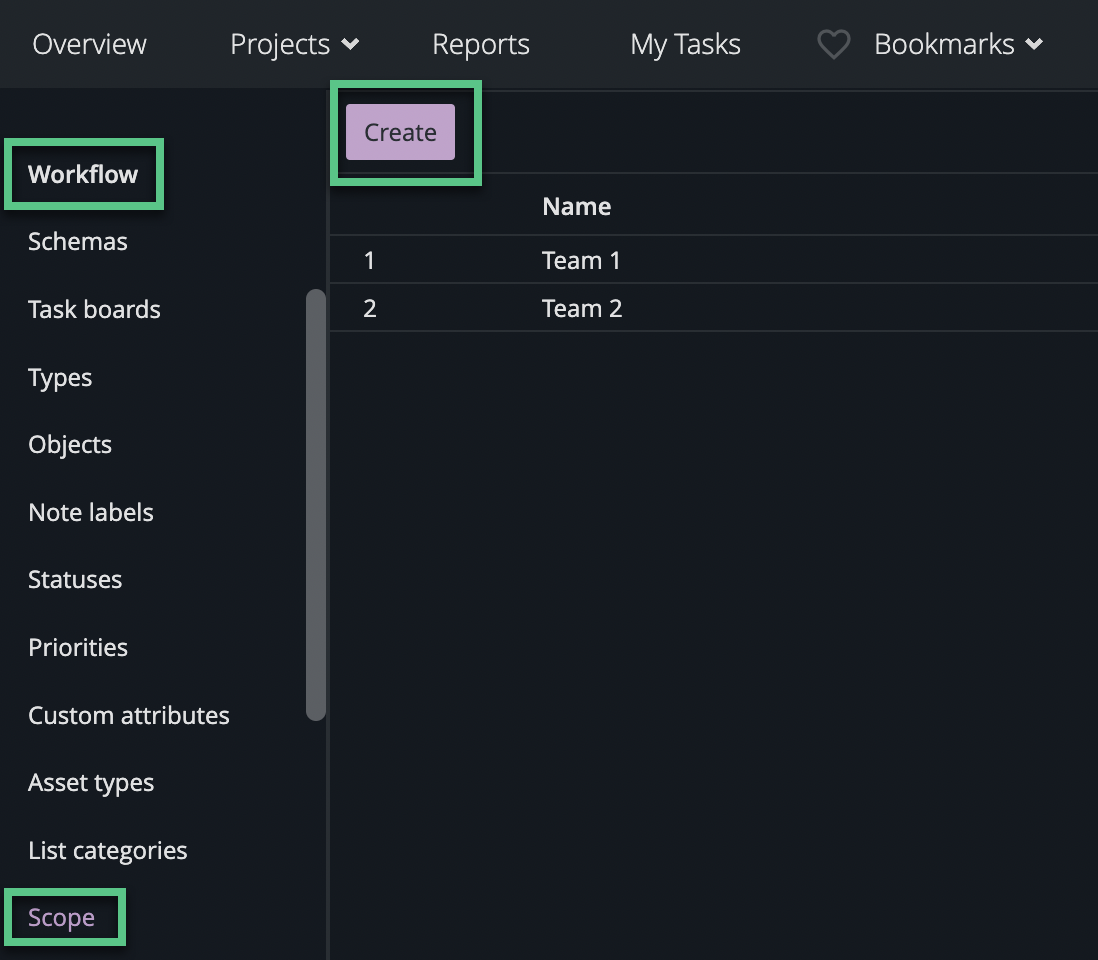
Task: Select Schemas from the sidebar
Action: [x=77, y=241]
